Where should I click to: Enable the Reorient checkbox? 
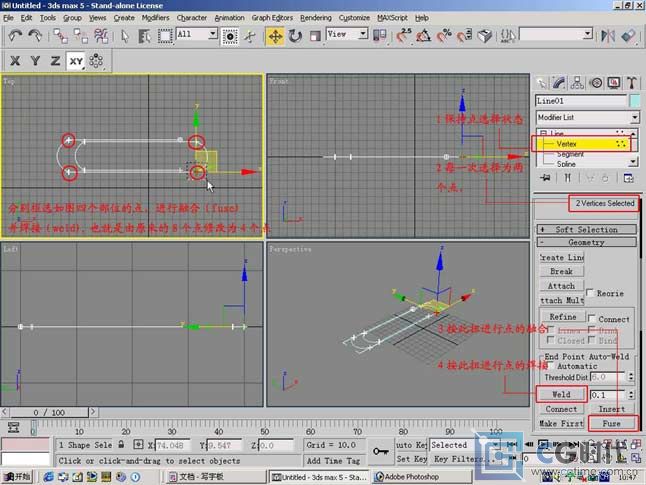(x=590, y=293)
